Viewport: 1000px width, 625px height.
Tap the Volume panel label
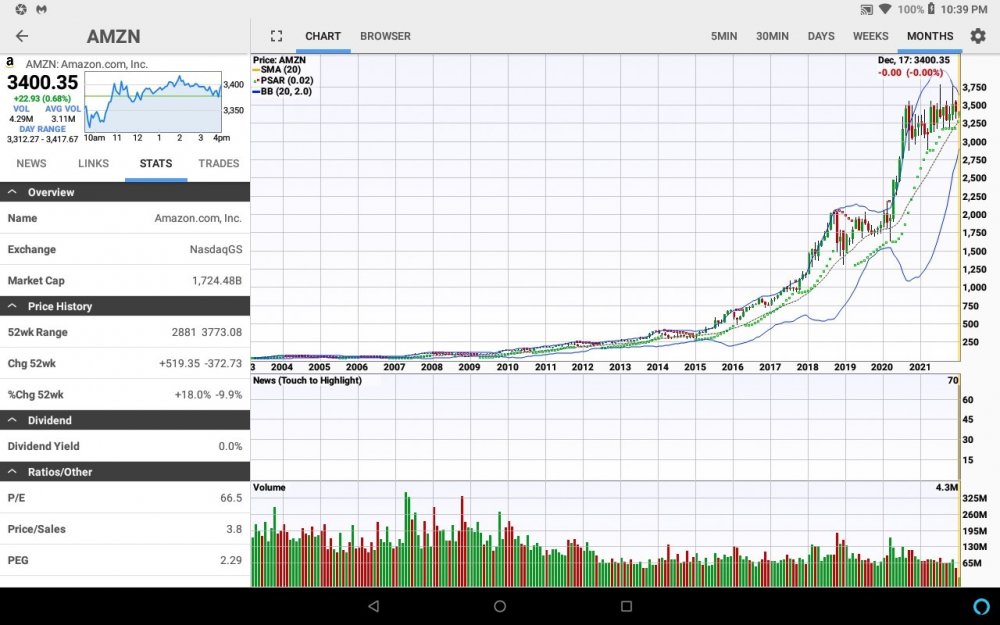(x=269, y=487)
